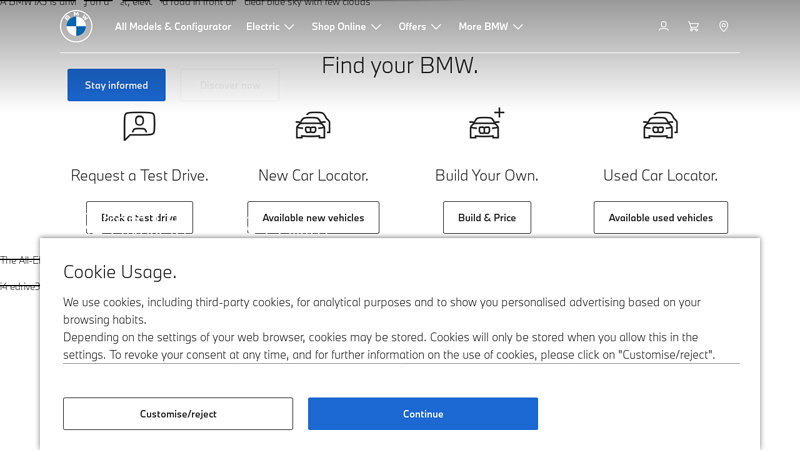Expand the Shop Online dropdown
This screenshot has height=450, width=800.
[x=346, y=27]
